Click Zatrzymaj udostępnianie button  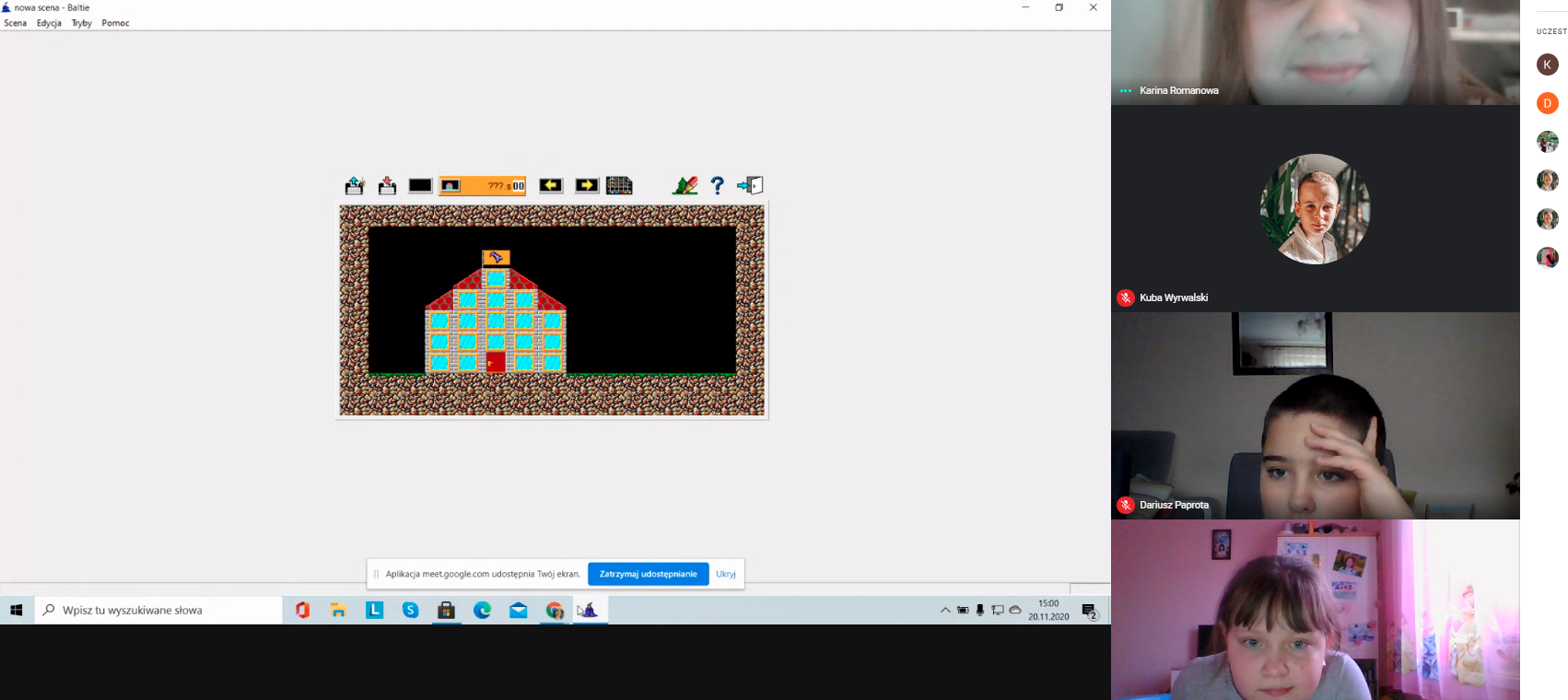(x=649, y=574)
